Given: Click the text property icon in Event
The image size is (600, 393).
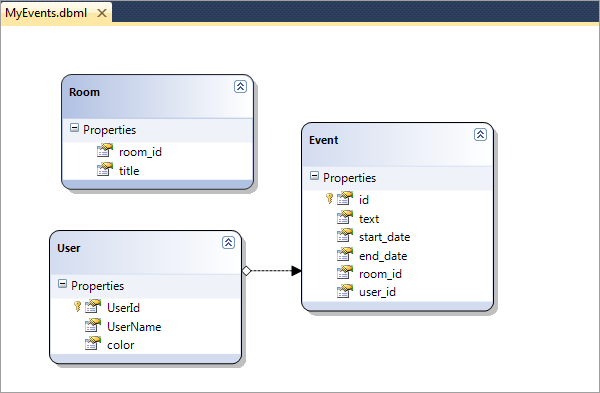Looking at the screenshot, I should [x=345, y=217].
